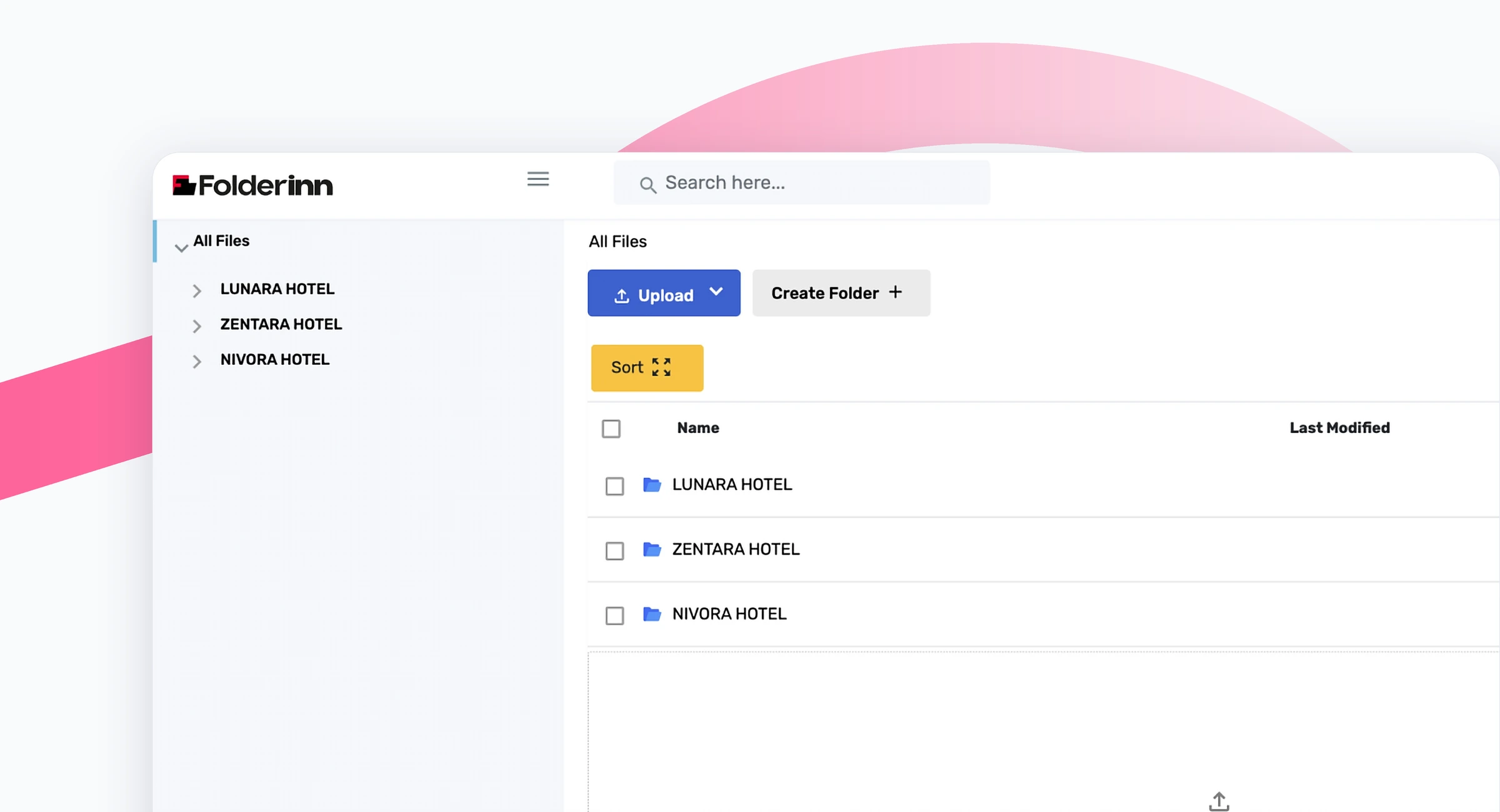
Task: Click the yellow Sort button
Action: (647, 368)
